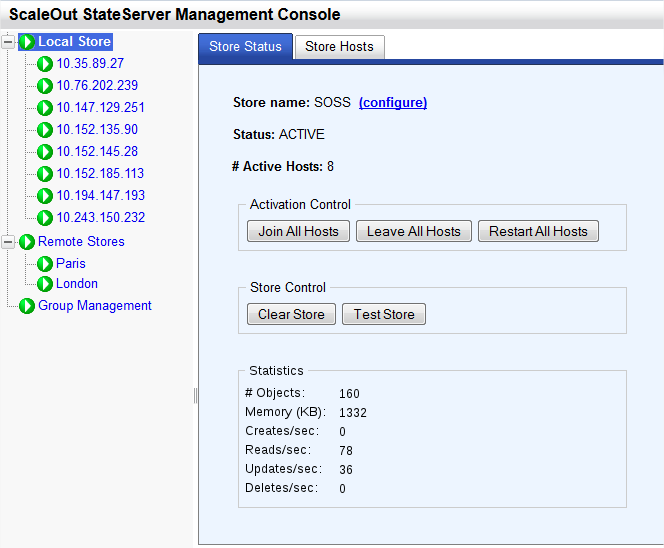Click the Memory (KB) value 1332
The width and height of the screenshot is (664, 548).
(353, 413)
